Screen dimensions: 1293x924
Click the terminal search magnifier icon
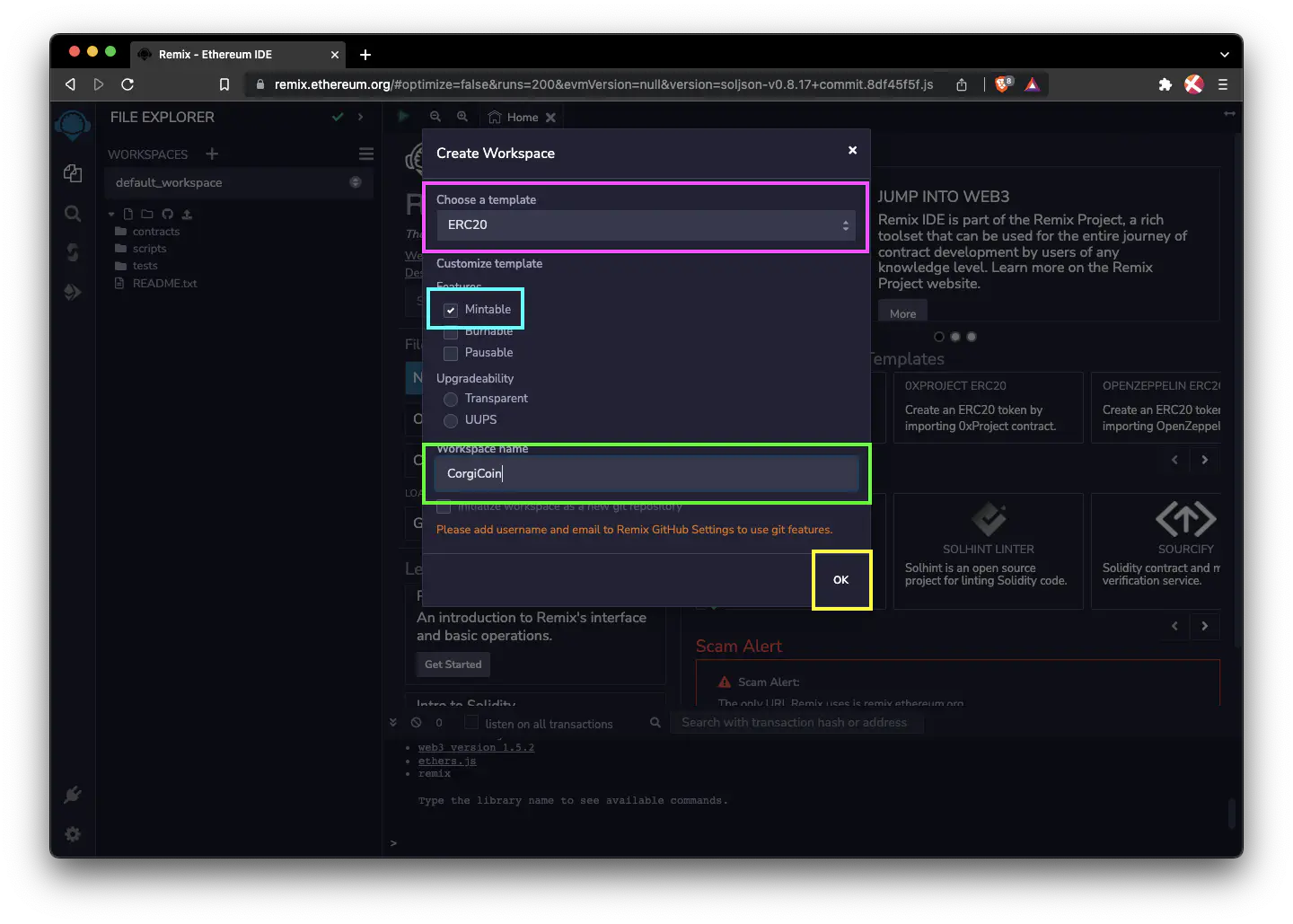click(655, 723)
